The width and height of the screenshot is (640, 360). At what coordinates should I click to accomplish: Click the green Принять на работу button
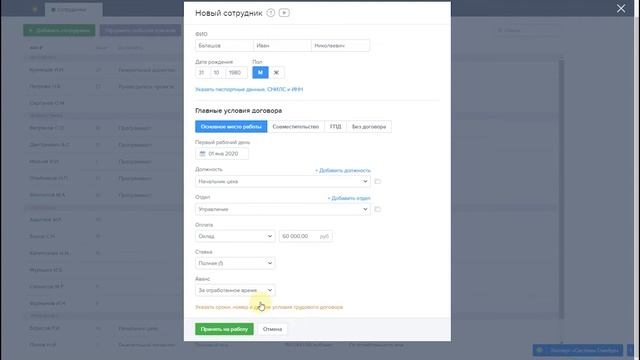[x=224, y=329]
